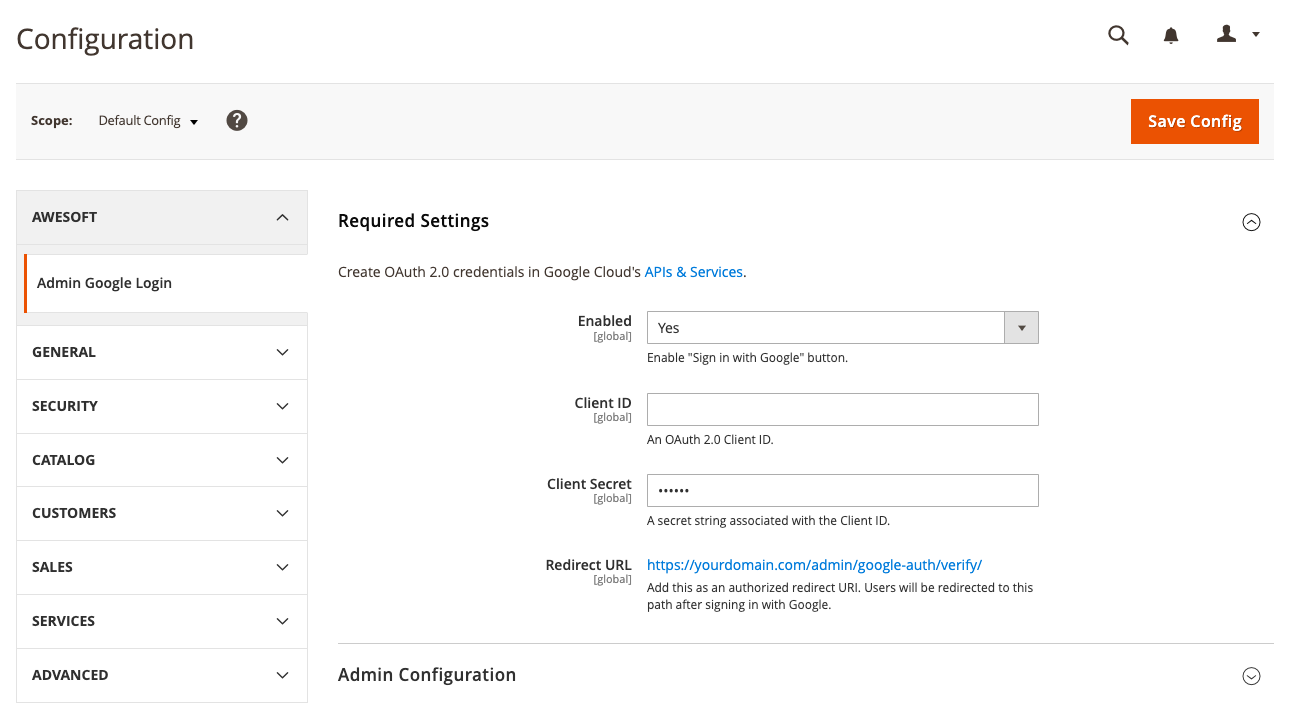Collapse the Required Settings section circle icon
The height and width of the screenshot is (723, 1294).
click(1251, 222)
